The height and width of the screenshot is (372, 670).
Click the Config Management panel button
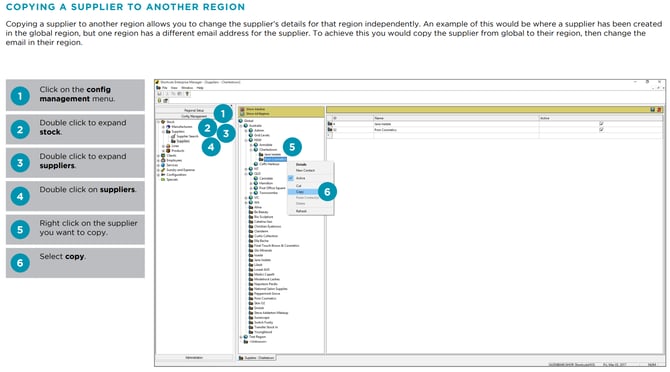(x=194, y=116)
